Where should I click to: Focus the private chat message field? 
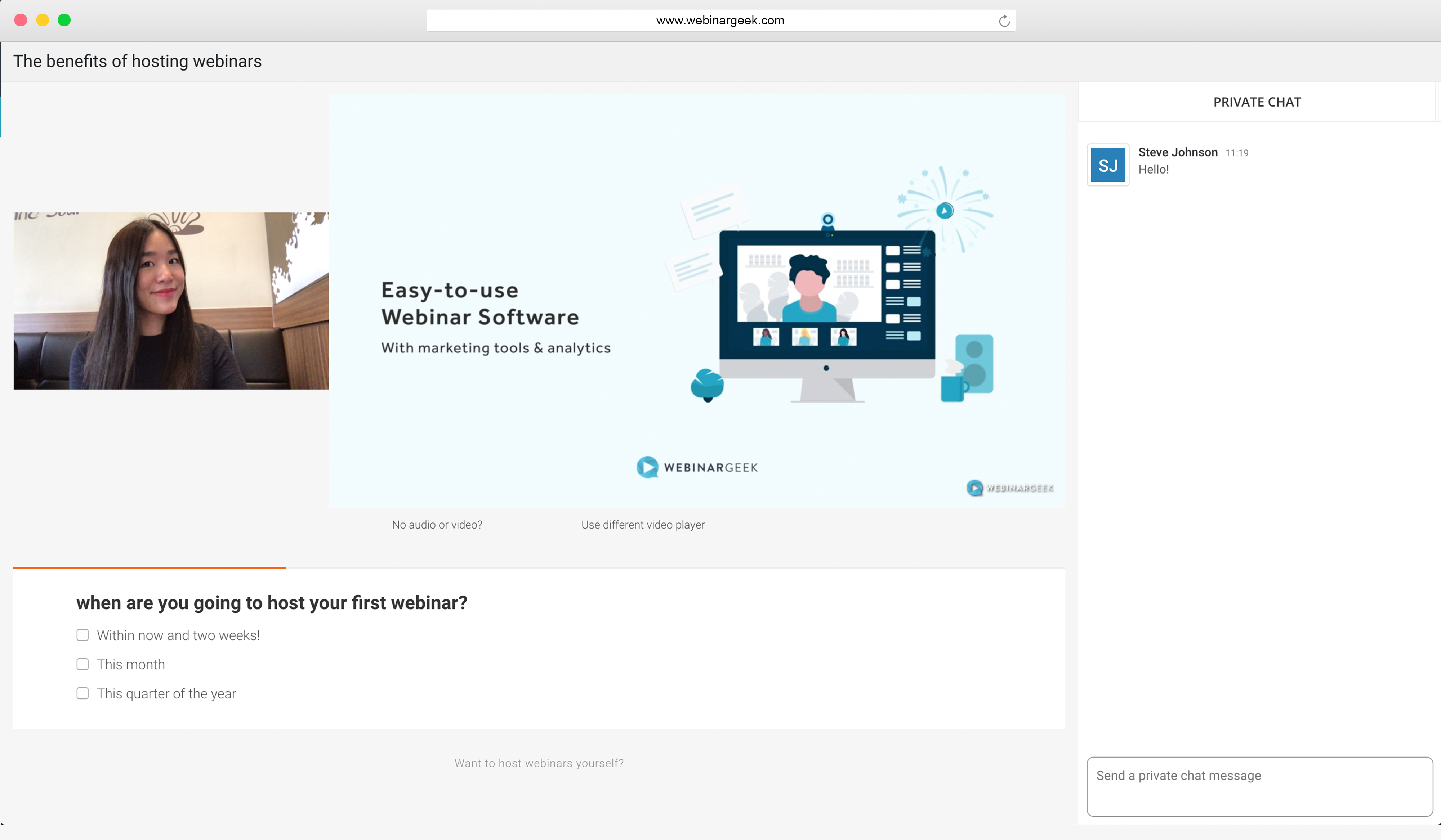[1259, 786]
